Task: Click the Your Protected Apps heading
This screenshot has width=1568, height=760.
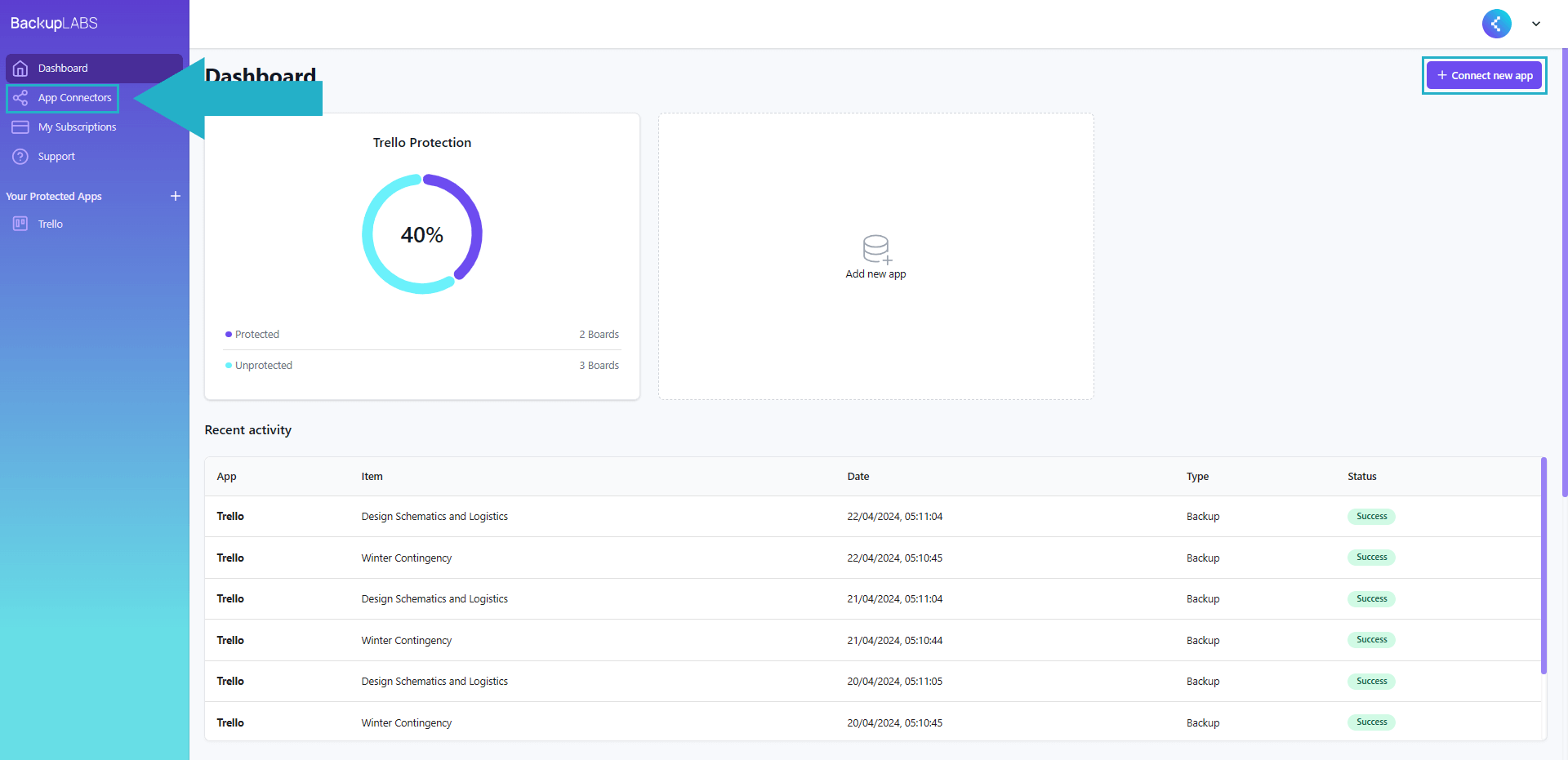Action: pos(54,197)
